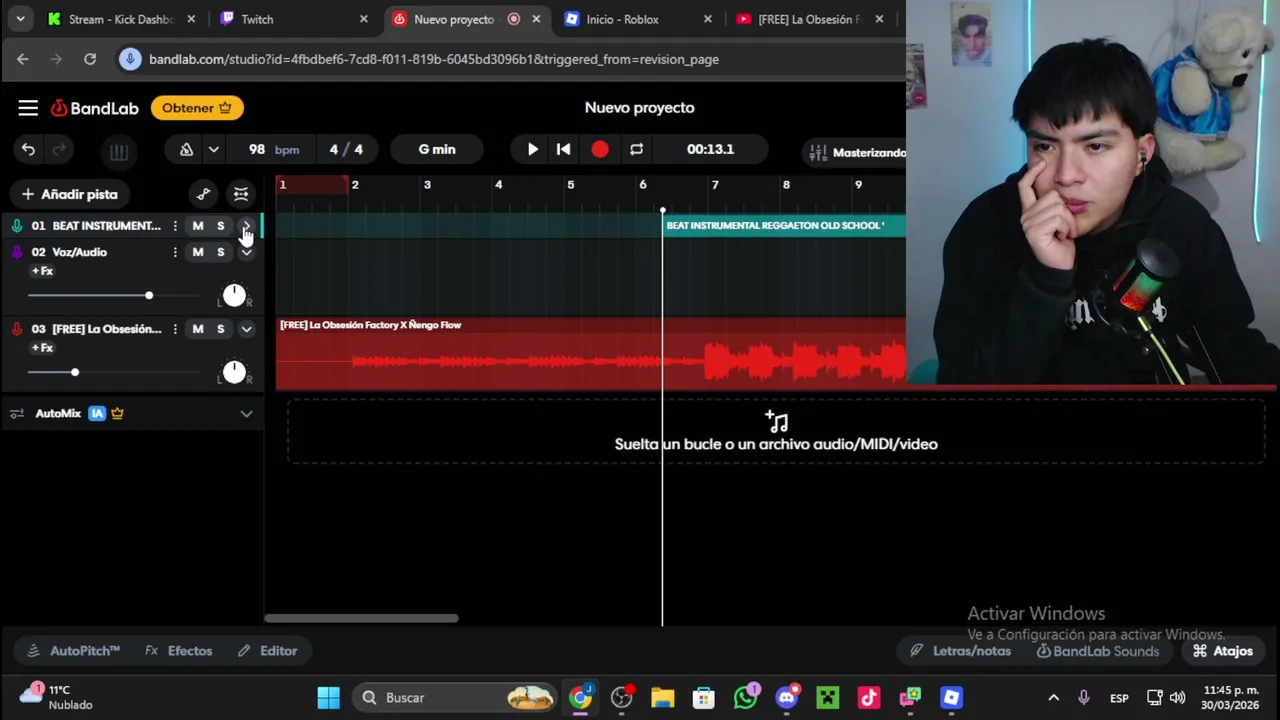Open the automation curve tool icon

[204, 194]
